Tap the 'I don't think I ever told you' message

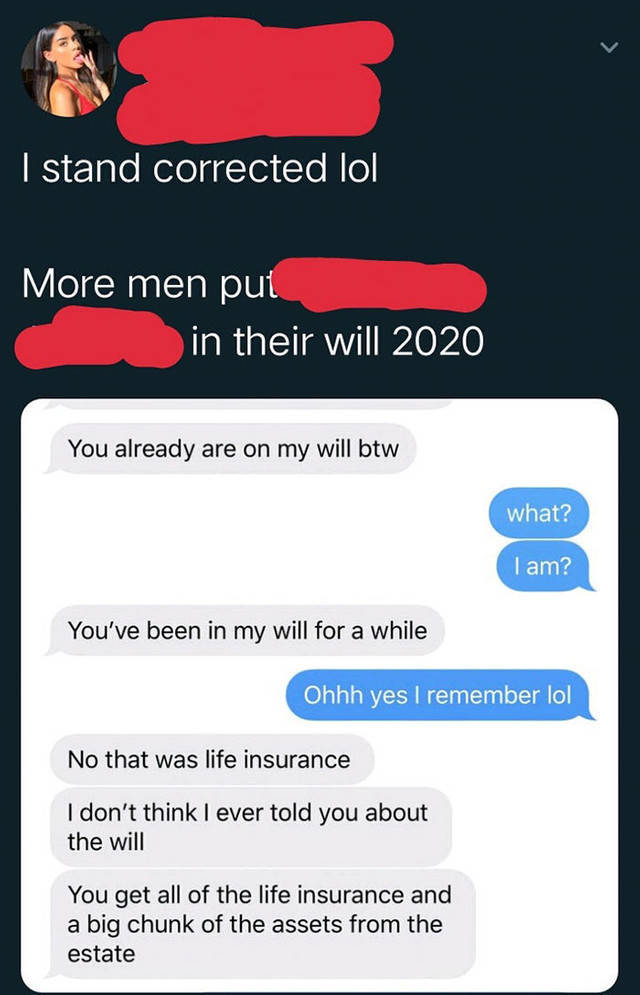pos(251,827)
